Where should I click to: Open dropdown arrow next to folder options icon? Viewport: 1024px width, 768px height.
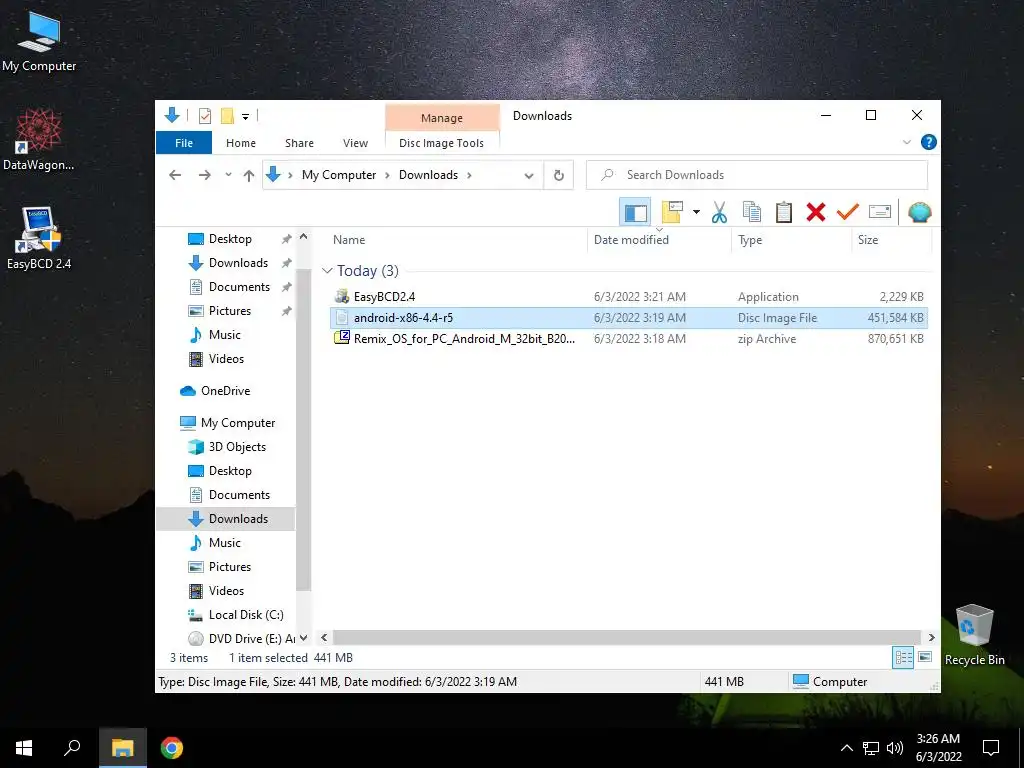click(x=696, y=212)
